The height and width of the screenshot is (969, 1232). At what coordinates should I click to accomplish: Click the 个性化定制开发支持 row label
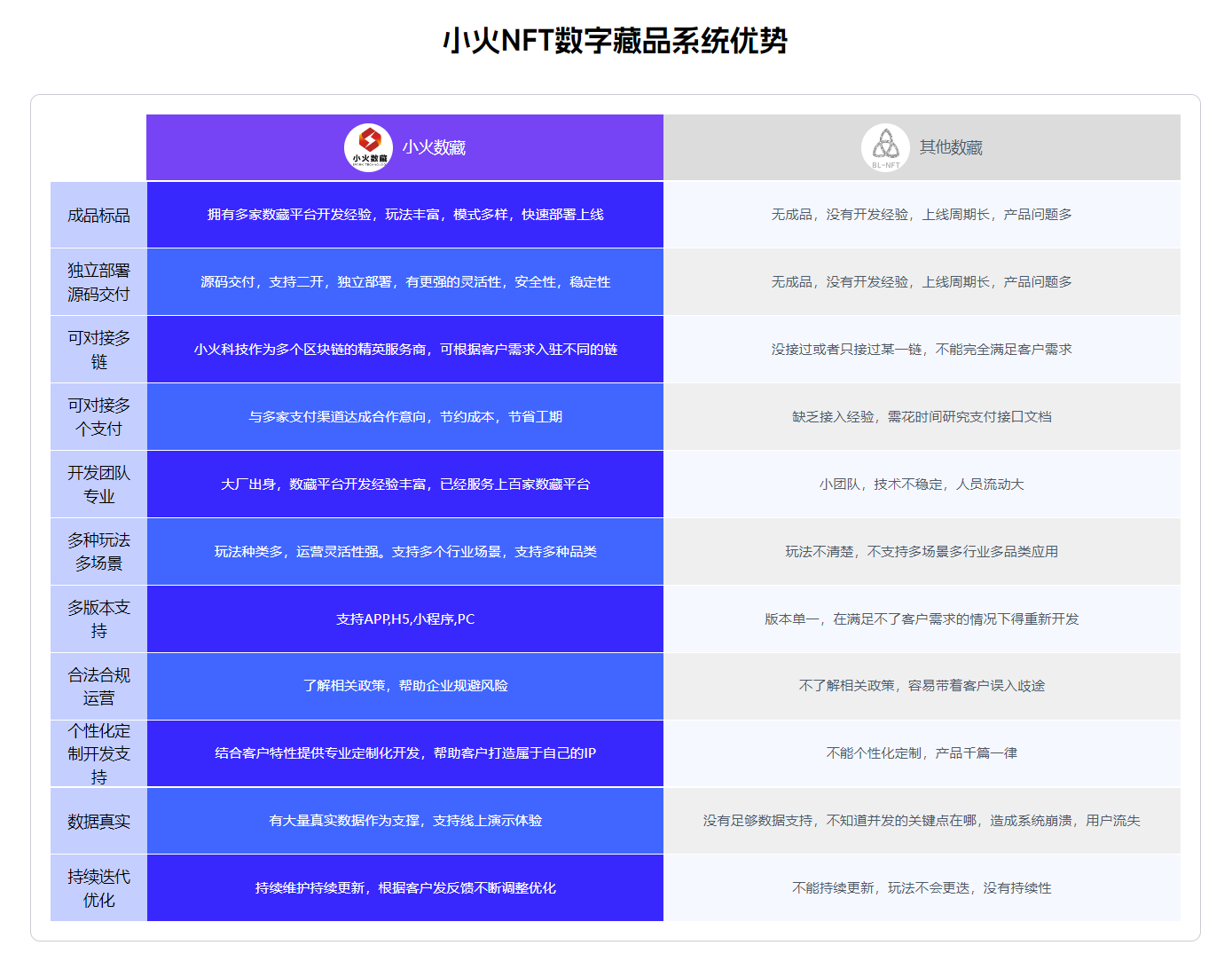pos(98,753)
